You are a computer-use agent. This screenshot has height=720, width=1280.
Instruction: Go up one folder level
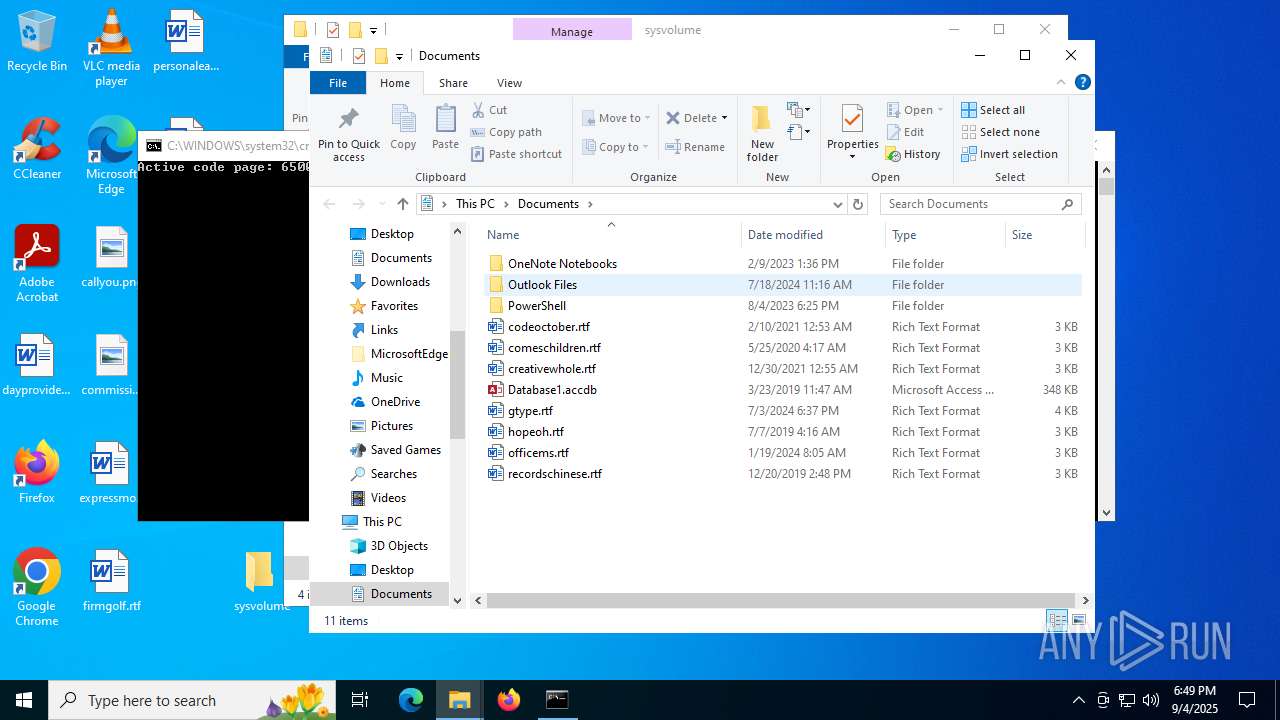point(402,204)
